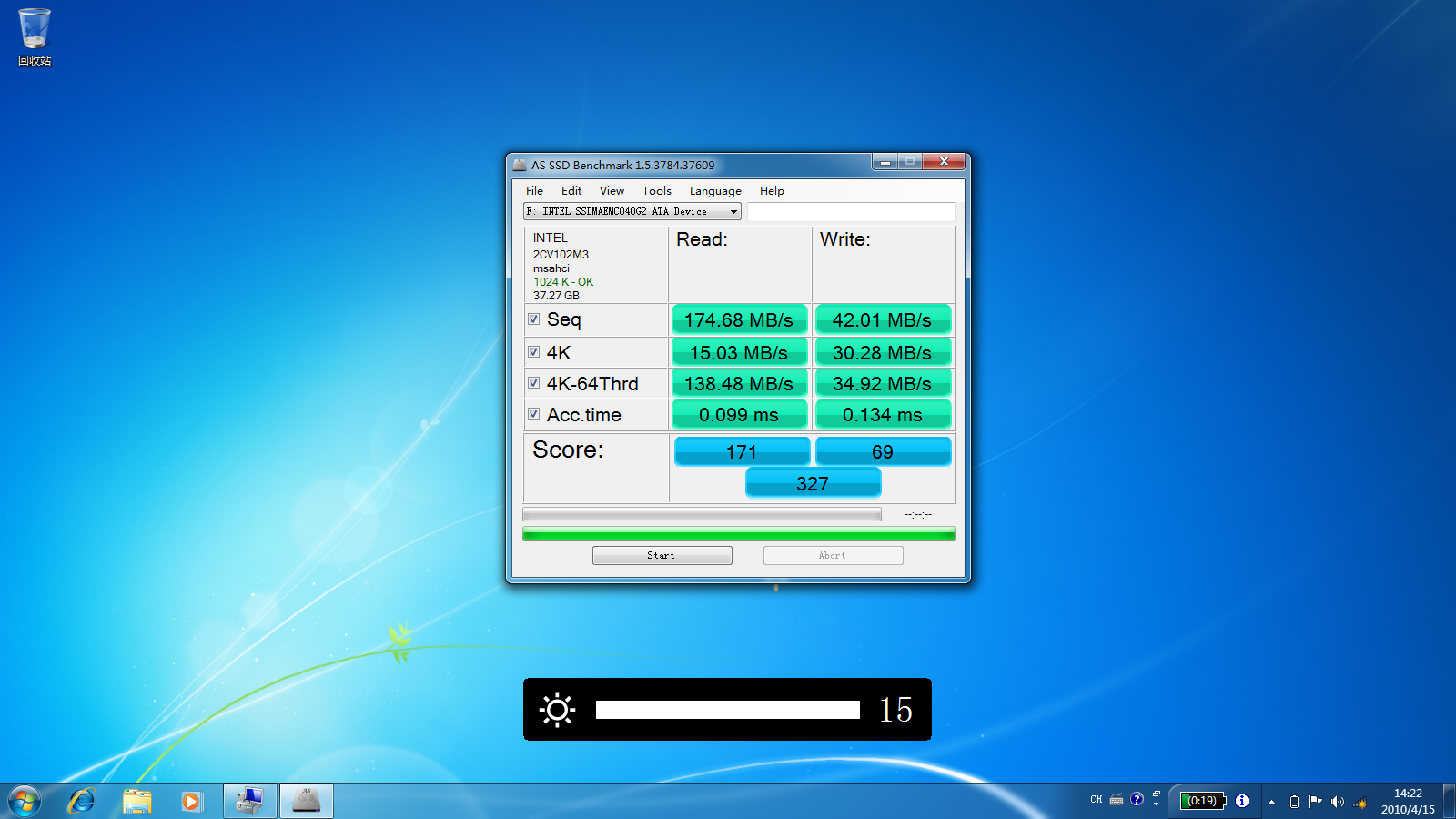Click the language bar help question mark
Screen dimensions: 1456x819
(x=1137, y=799)
